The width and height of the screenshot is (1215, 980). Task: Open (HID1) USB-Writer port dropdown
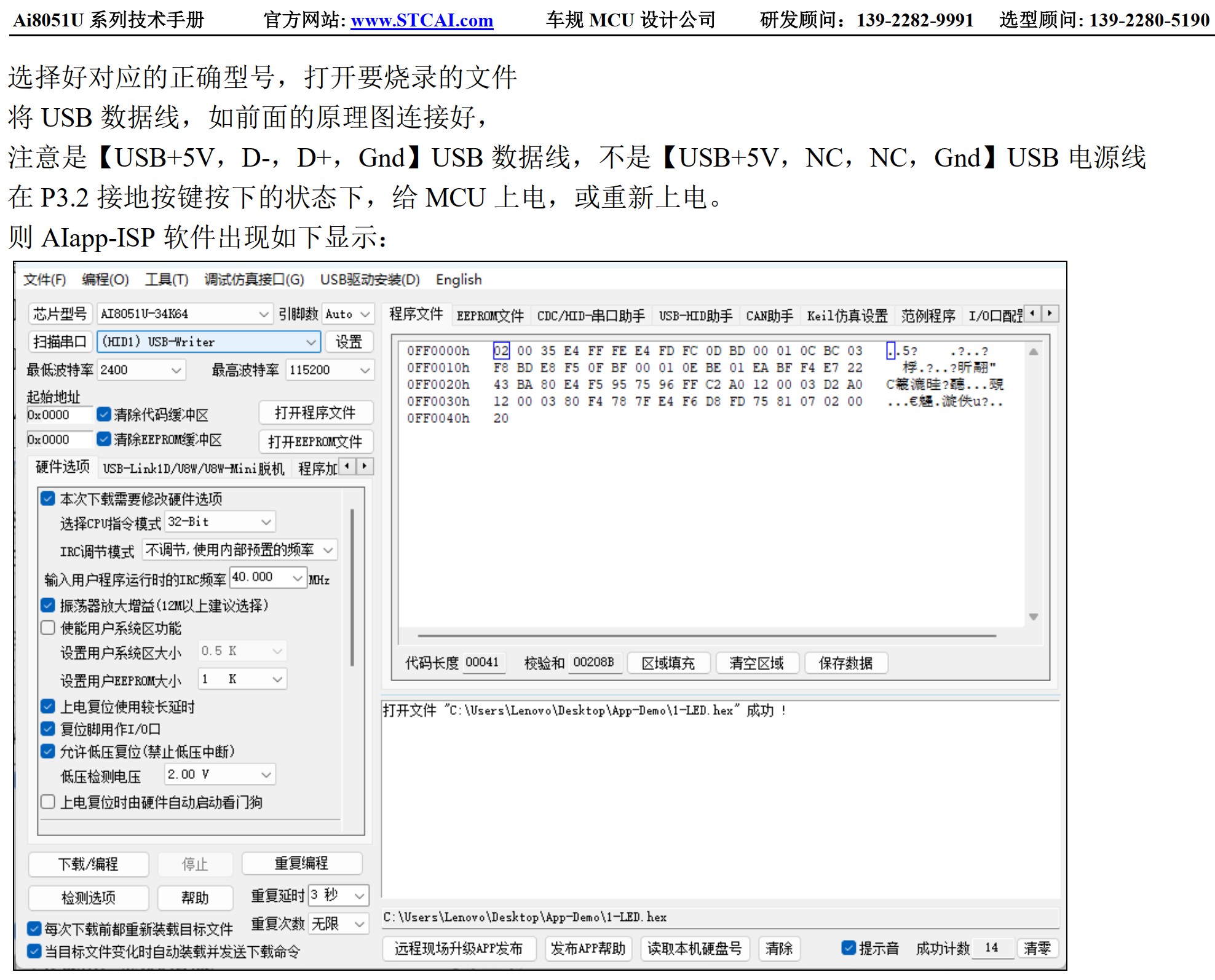click(x=311, y=342)
